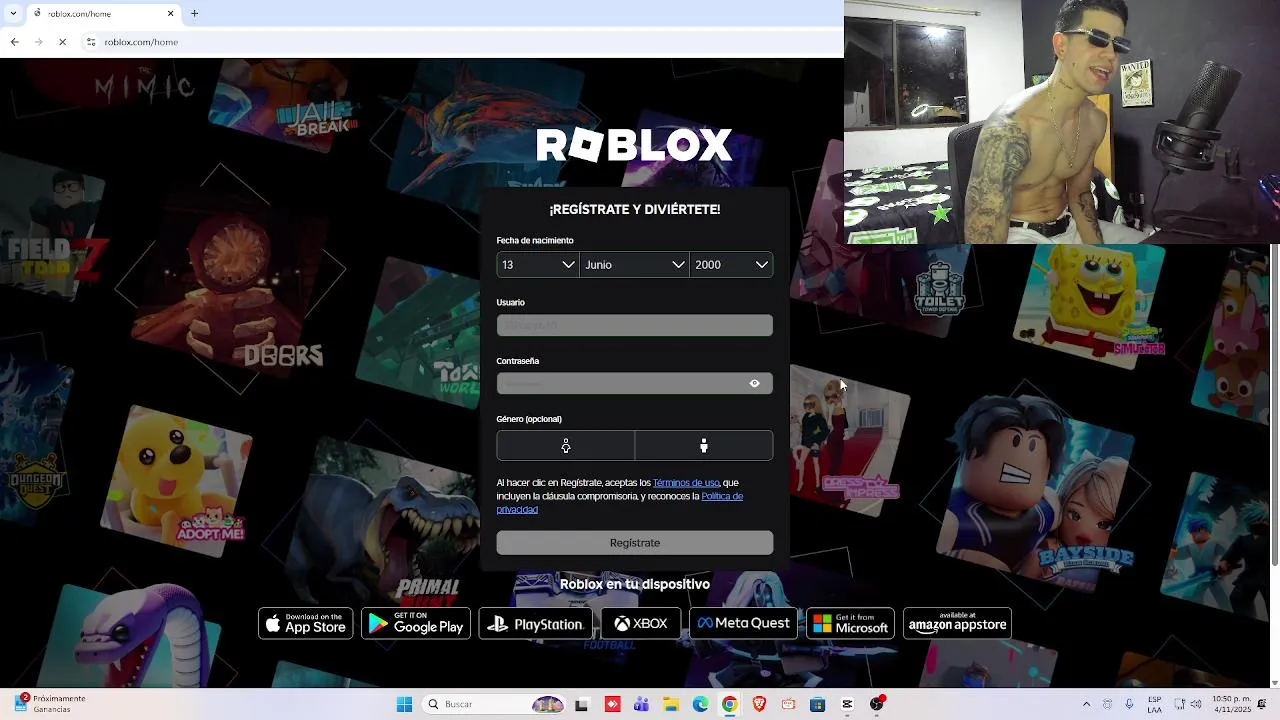This screenshot has height=720, width=1280.
Task: Open the Términos de uso link
Action: [x=686, y=483]
